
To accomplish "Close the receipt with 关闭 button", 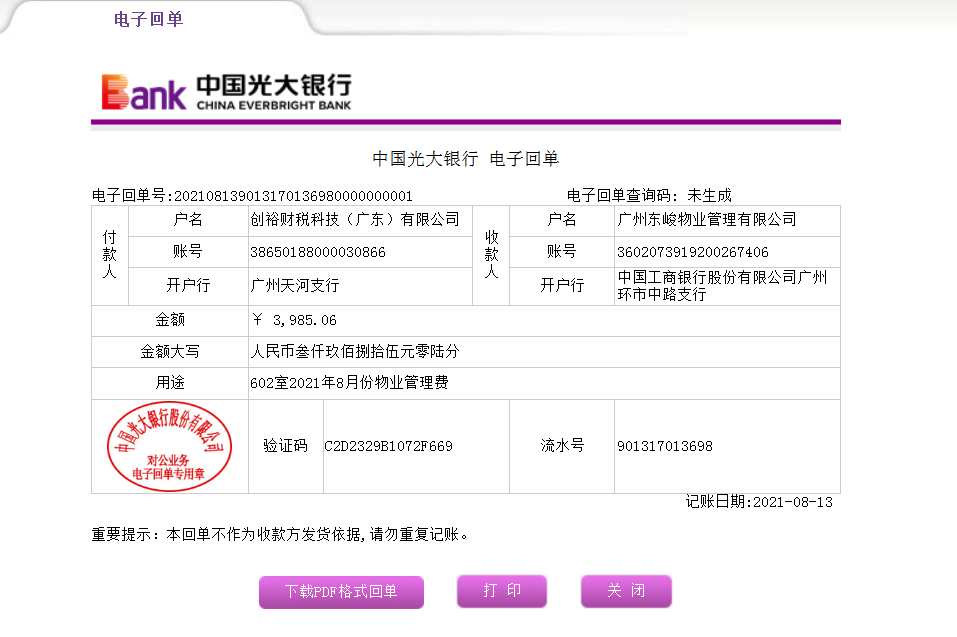I will click(x=626, y=591).
